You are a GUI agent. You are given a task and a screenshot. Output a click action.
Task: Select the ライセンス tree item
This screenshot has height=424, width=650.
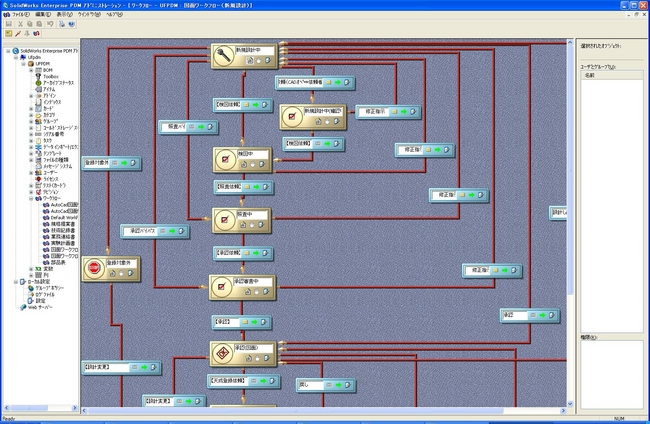click(51, 179)
